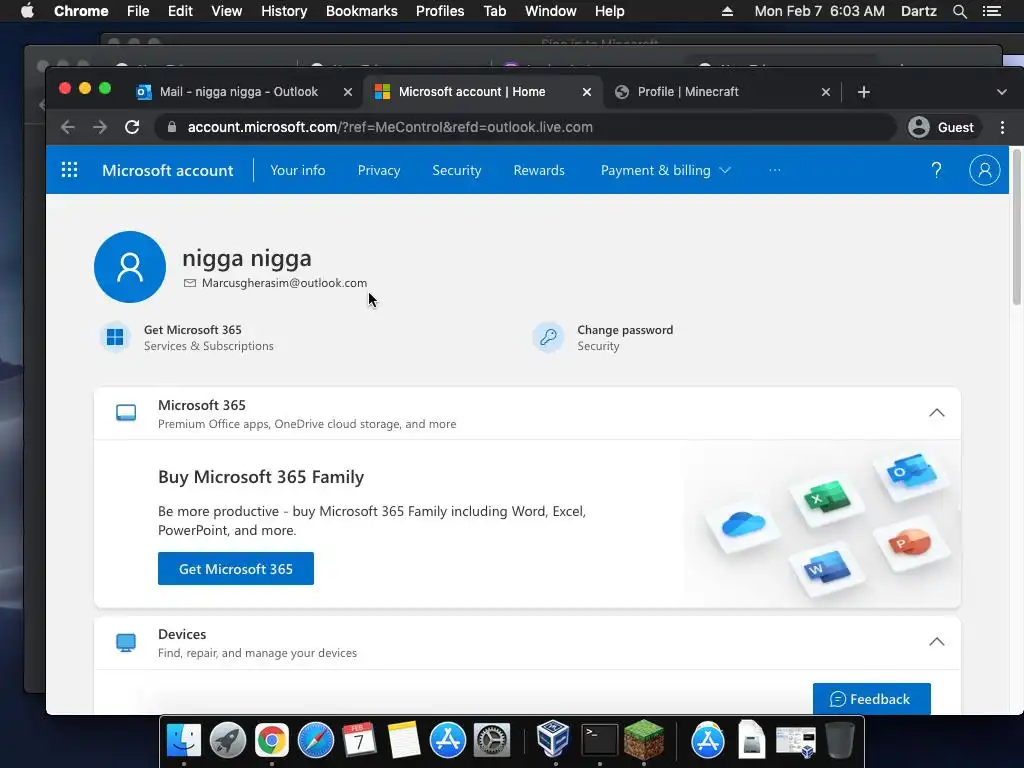Go back with the browser back arrow

click(68, 127)
